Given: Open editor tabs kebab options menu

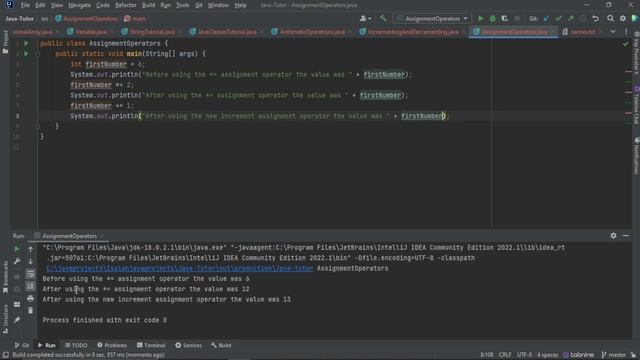Looking at the screenshot, I should pyautogui.click(x=626, y=32).
